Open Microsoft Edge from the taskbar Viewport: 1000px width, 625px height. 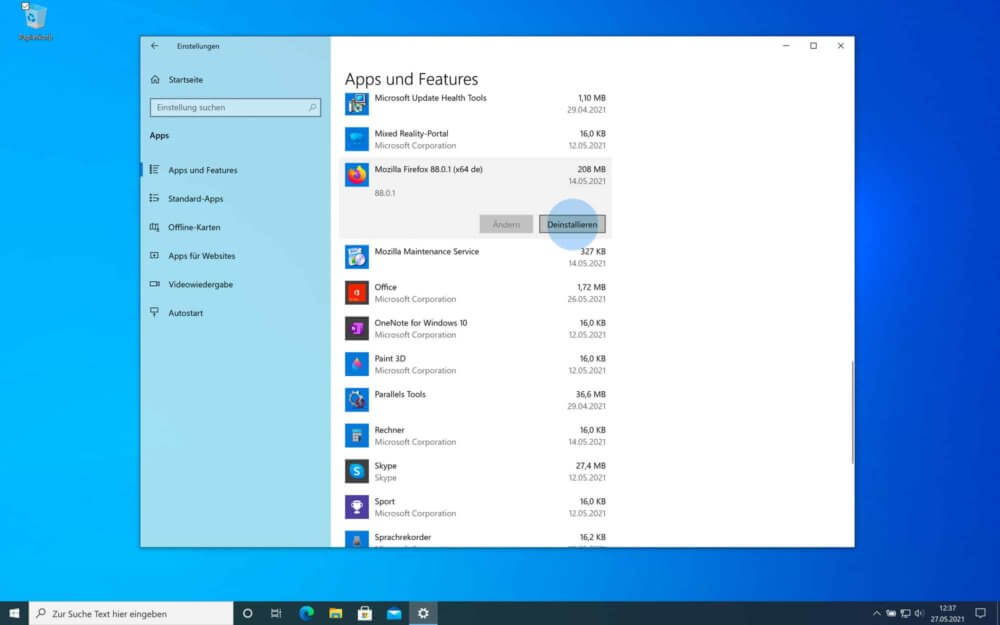(x=306, y=614)
